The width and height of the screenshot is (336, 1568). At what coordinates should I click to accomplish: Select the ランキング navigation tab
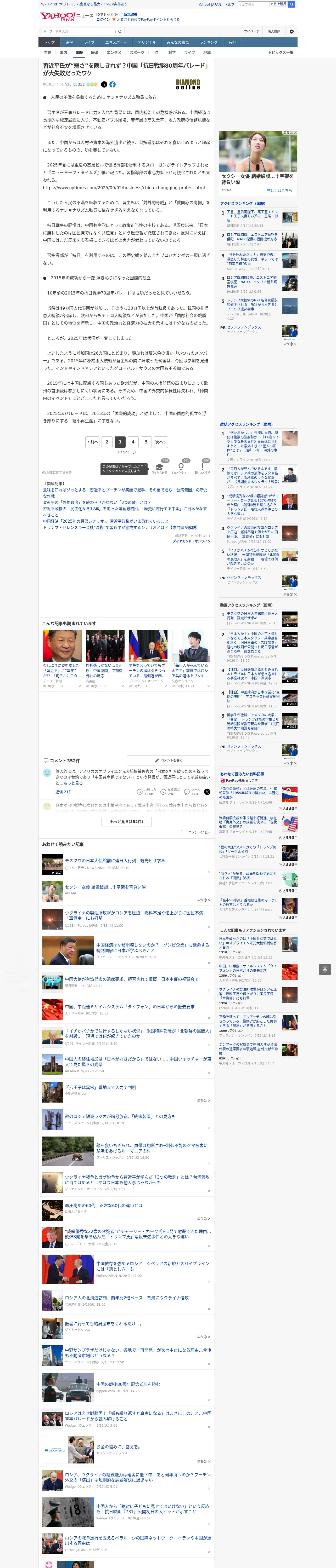point(209,43)
